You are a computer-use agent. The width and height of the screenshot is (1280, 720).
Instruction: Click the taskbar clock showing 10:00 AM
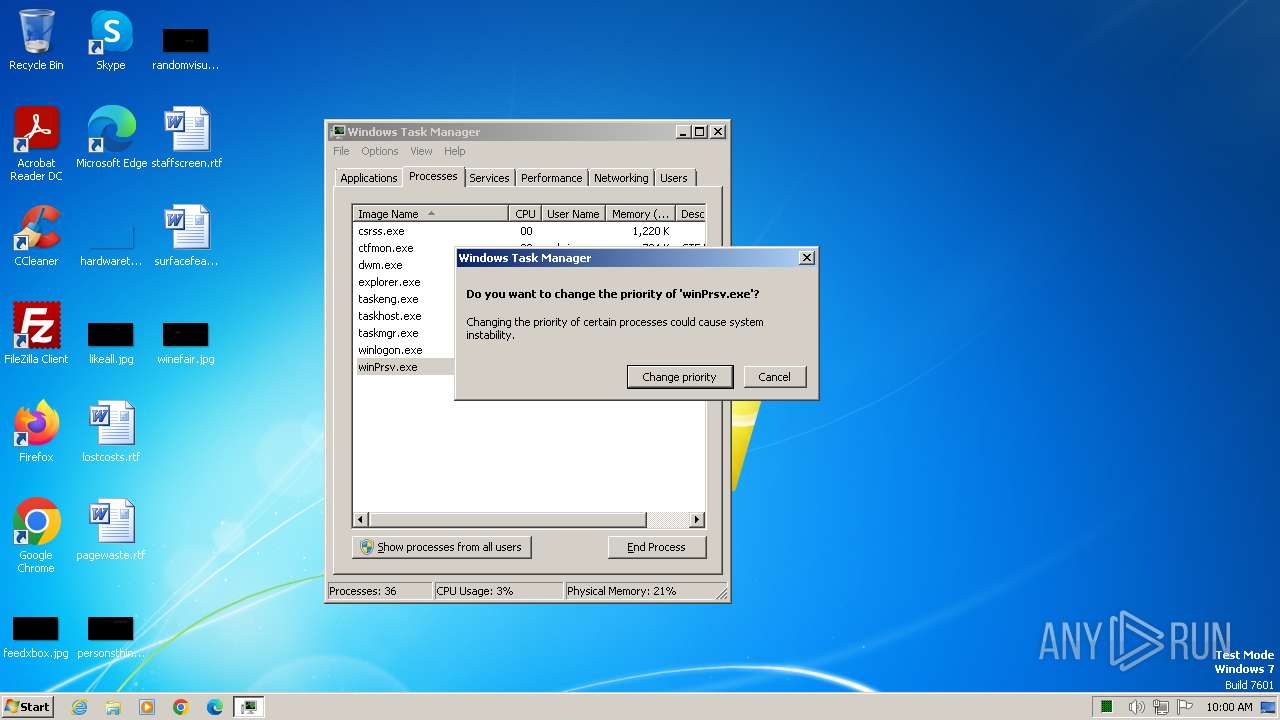point(1229,707)
